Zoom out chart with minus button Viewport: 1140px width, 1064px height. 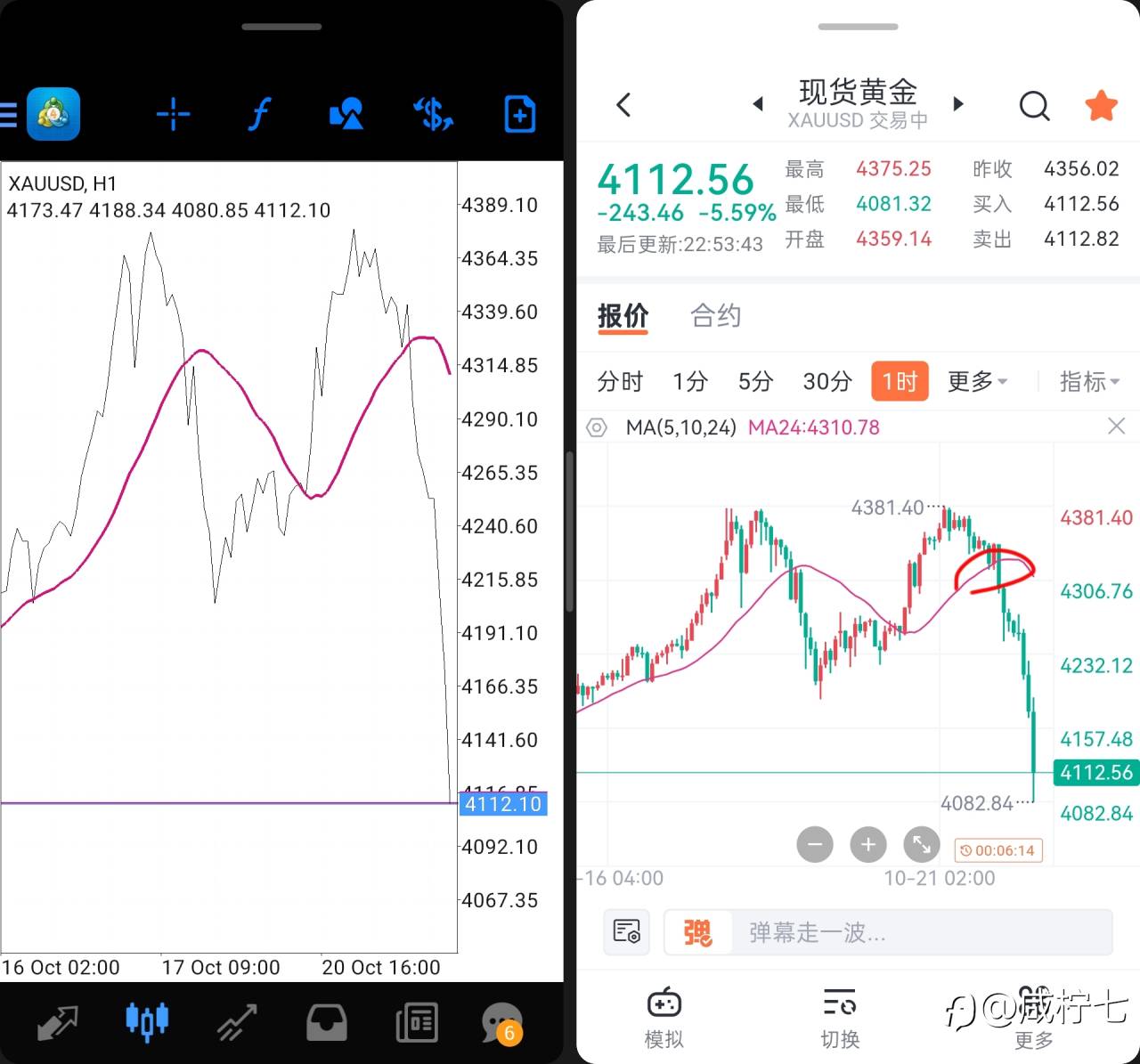click(x=815, y=844)
